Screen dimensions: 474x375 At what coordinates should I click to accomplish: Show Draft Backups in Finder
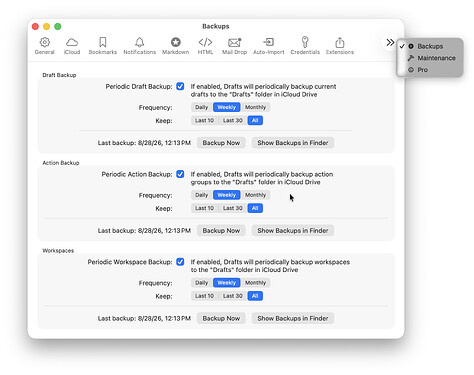pyautogui.click(x=293, y=143)
